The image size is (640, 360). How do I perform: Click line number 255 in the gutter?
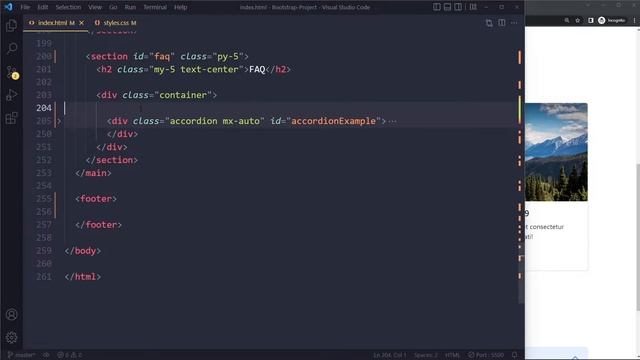tap(44, 199)
